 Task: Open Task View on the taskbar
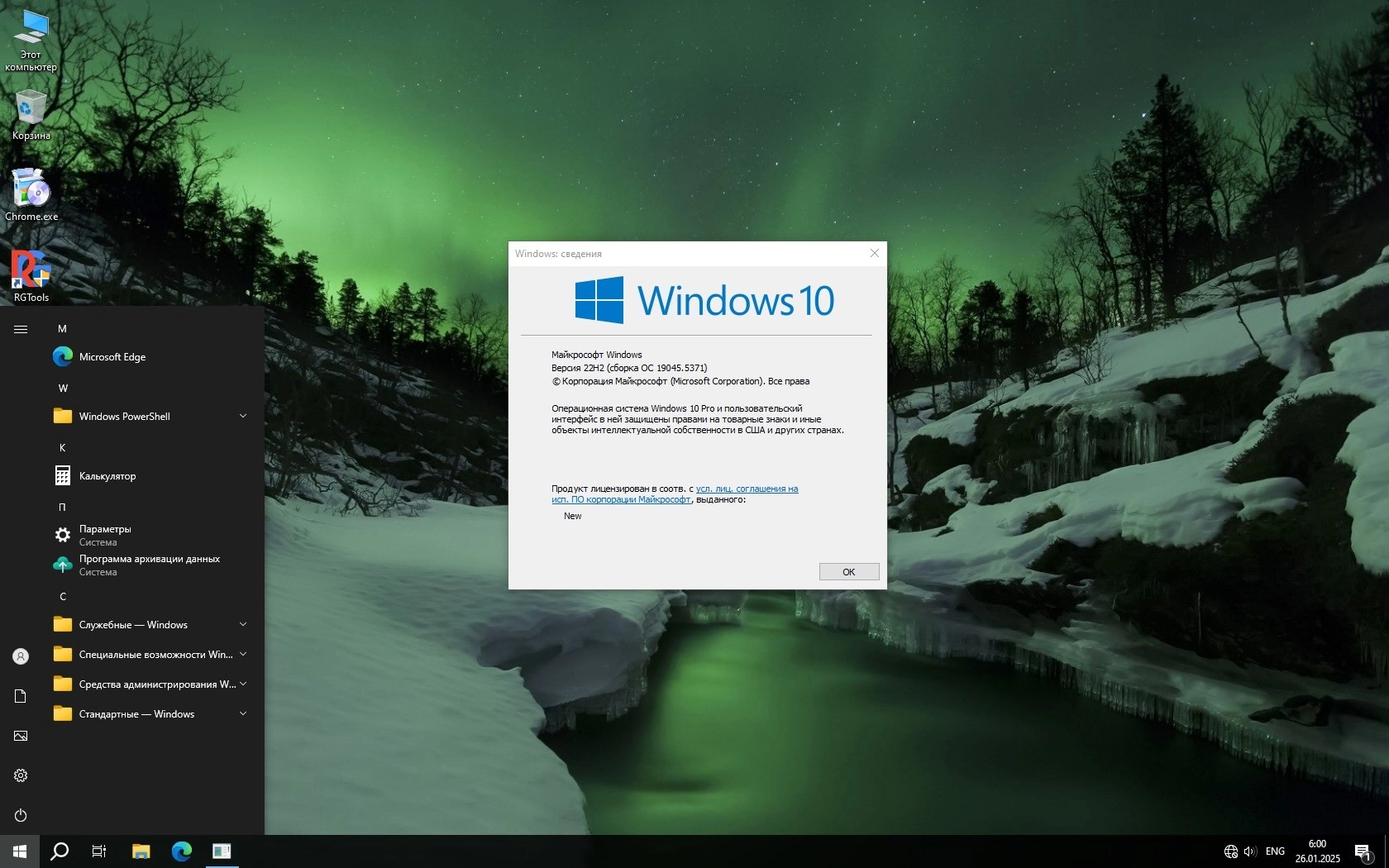pos(99,851)
